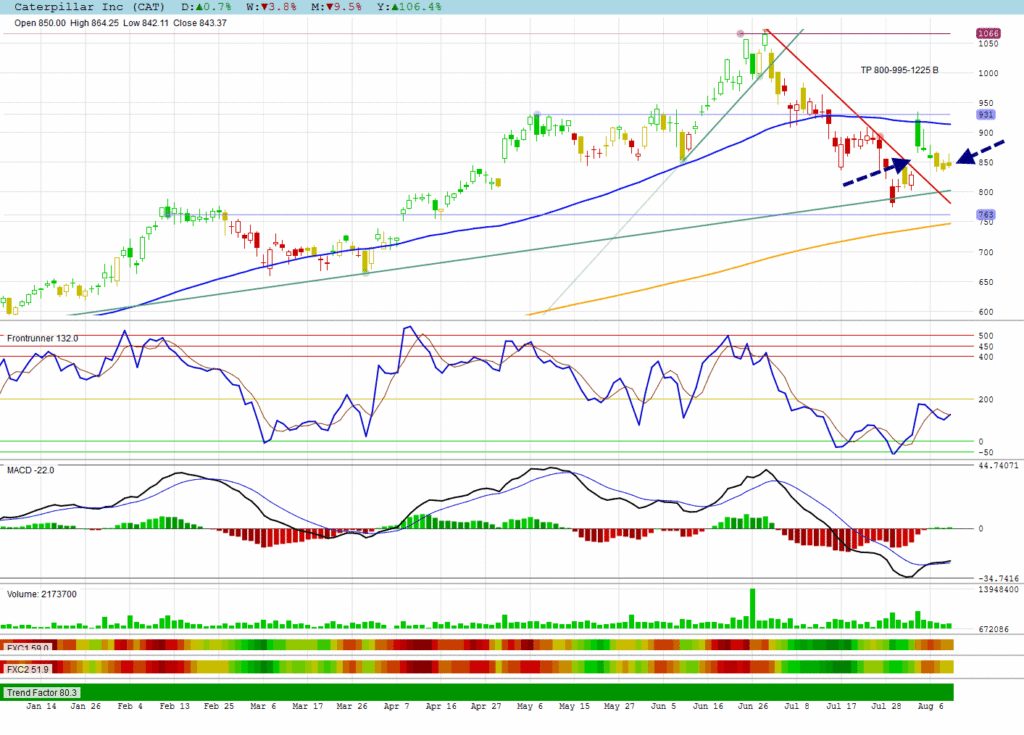Click the 763 price level tag
The image size is (1024, 735).
tap(985, 214)
